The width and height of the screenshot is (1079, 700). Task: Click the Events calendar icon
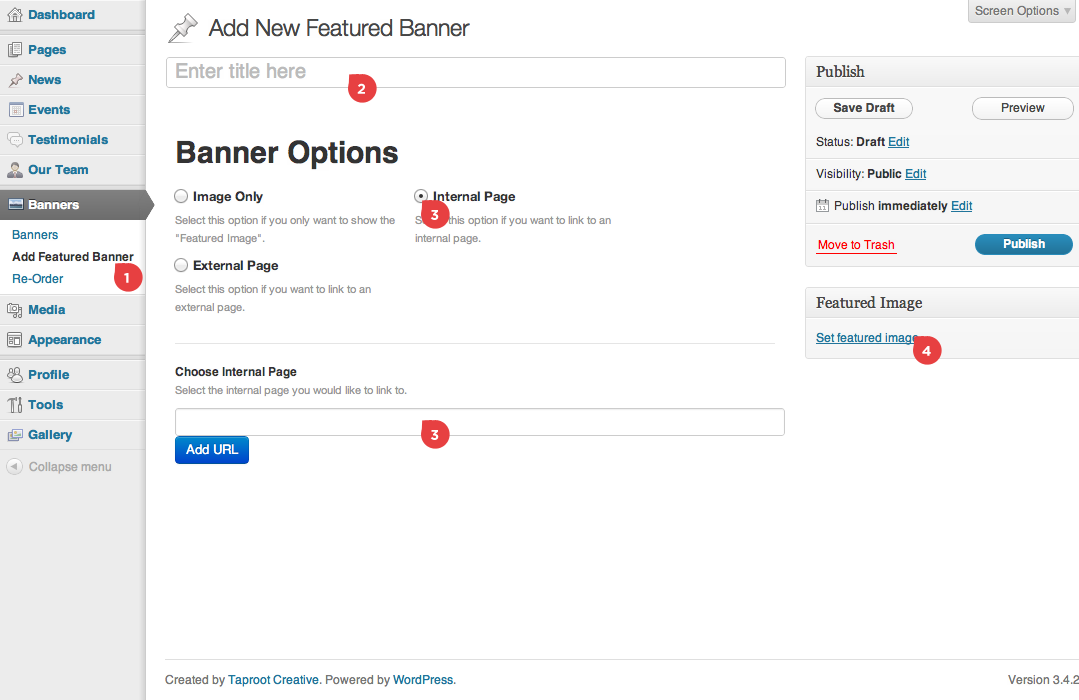15,110
